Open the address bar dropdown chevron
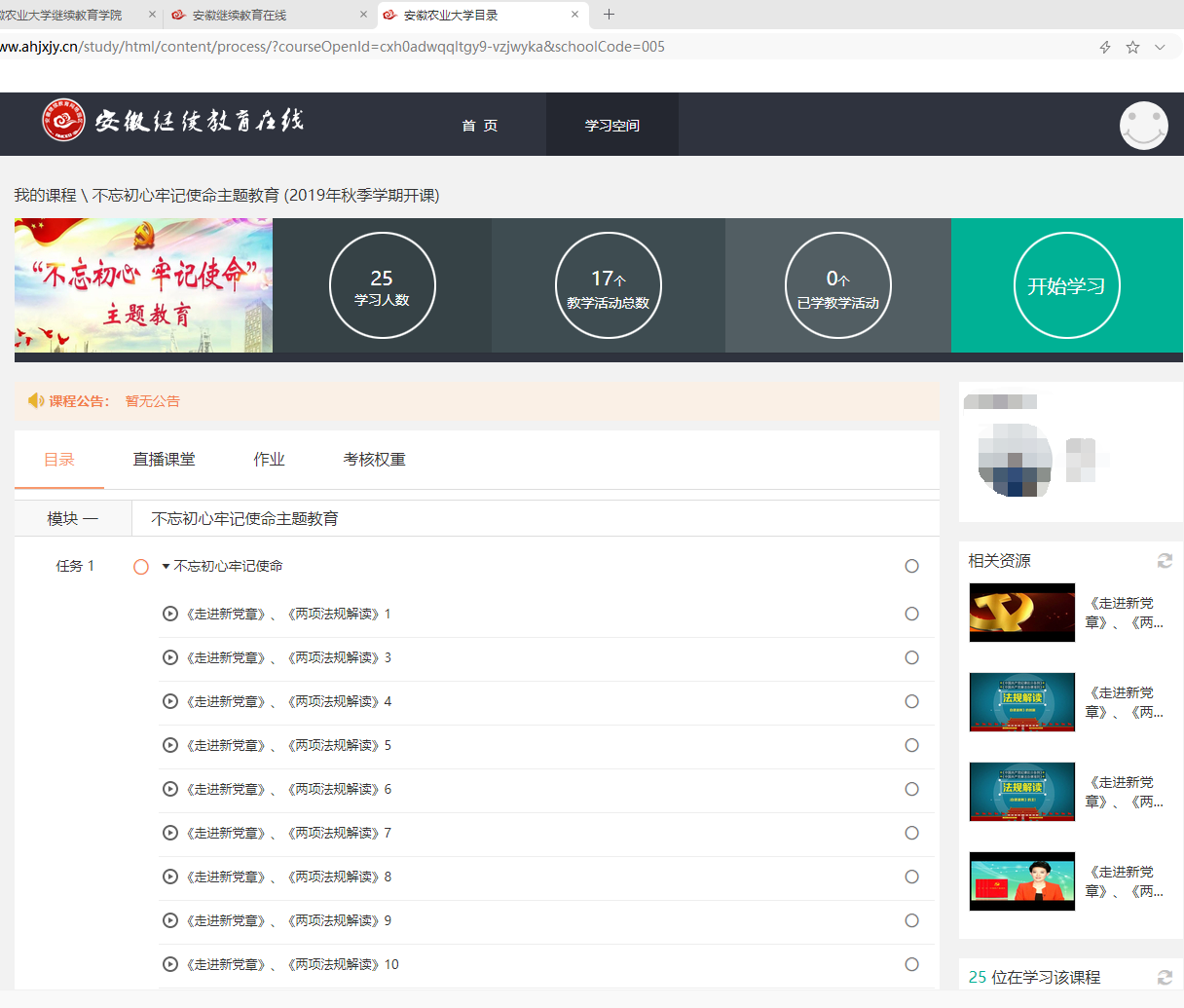The width and height of the screenshot is (1184, 1008). point(1160,47)
